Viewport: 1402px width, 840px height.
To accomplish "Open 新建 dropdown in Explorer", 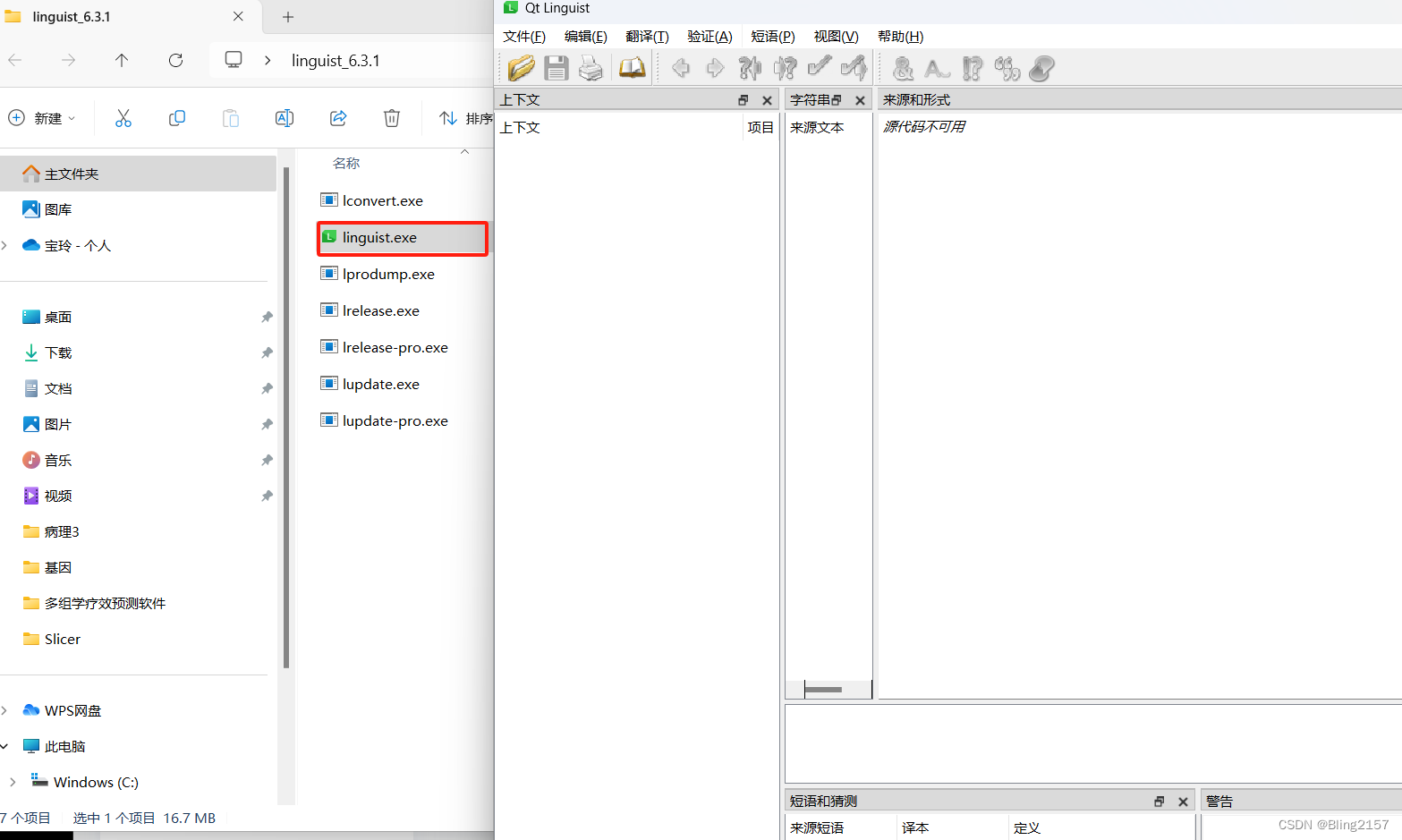I will coord(42,118).
